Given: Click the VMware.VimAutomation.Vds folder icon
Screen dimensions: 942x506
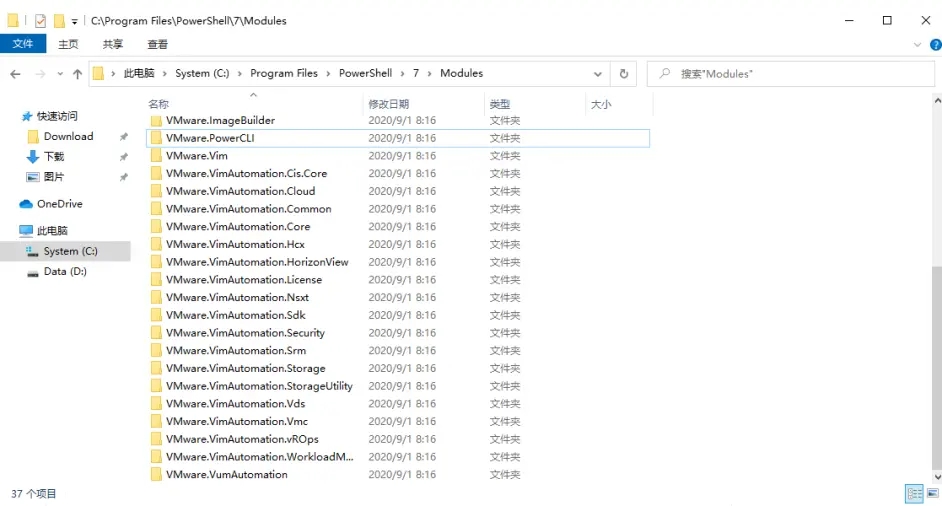Looking at the screenshot, I should [156, 404].
